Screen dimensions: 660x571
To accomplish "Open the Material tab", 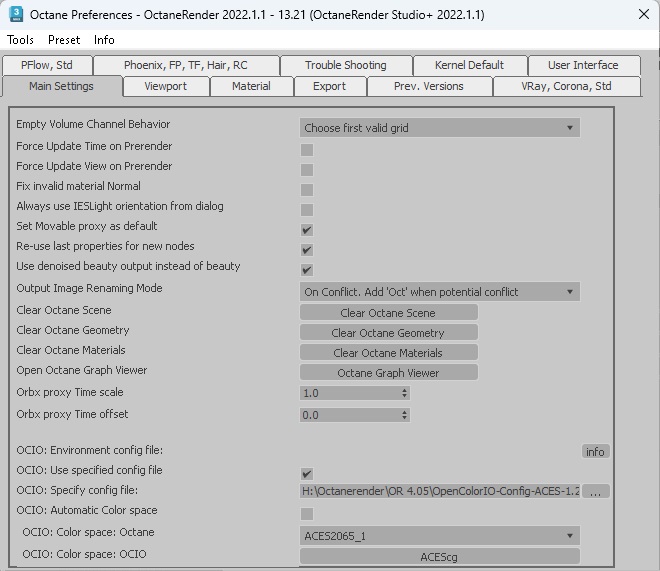I will (x=251, y=86).
